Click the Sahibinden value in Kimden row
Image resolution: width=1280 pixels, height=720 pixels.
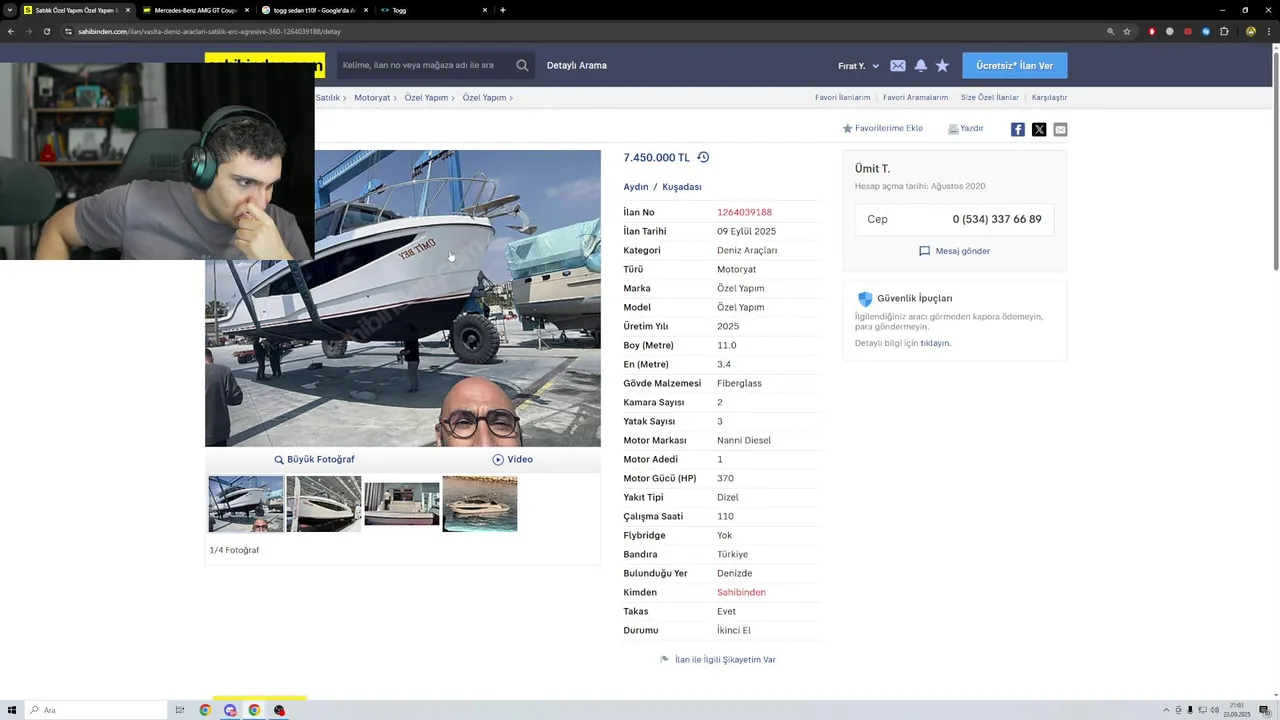(x=741, y=592)
